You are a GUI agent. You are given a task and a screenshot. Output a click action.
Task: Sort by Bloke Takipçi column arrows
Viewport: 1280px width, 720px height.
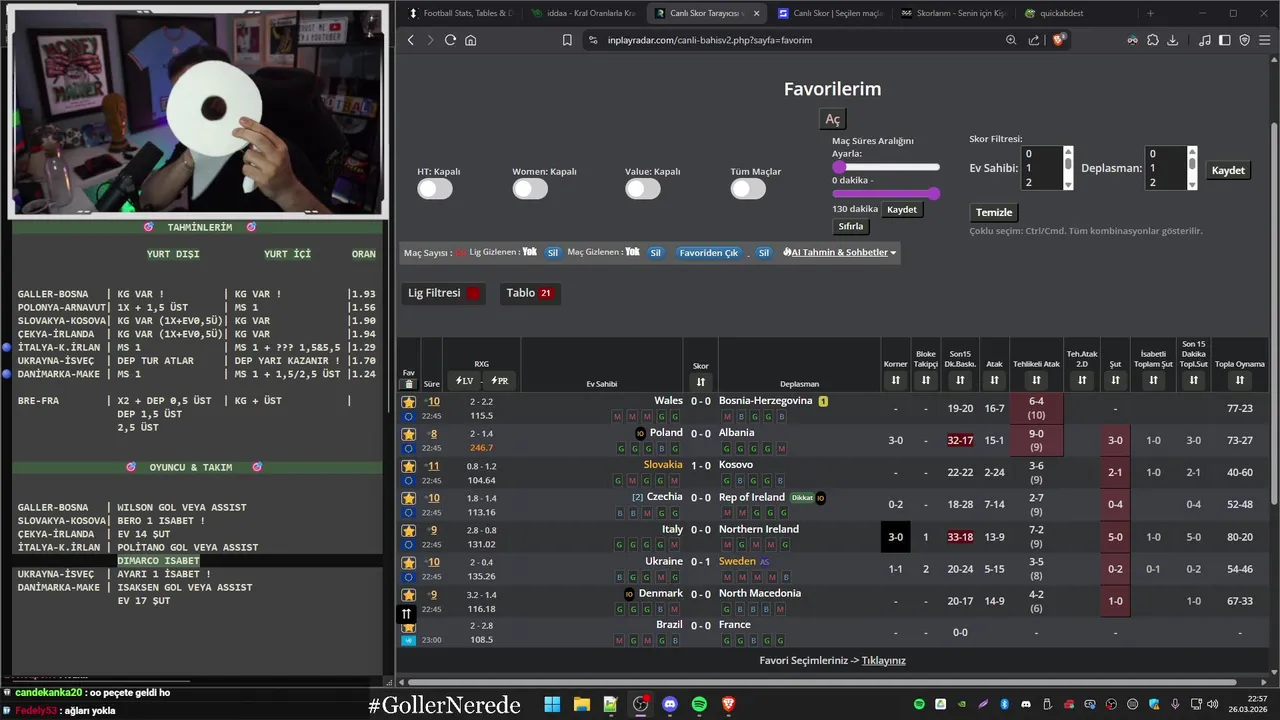coord(926,381)
